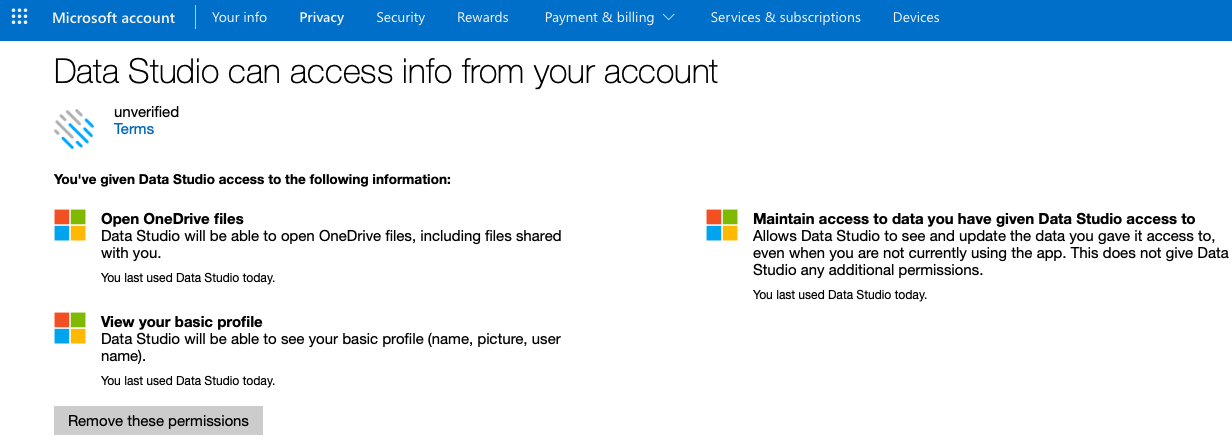Open the Your info tab
The image size is (1232, 441).
coord(239,17)
